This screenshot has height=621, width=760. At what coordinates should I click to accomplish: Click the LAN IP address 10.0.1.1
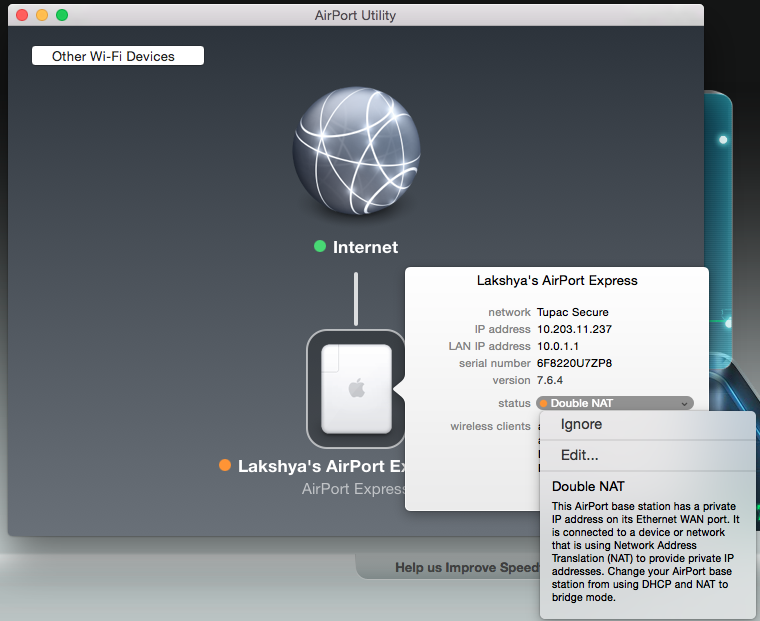pos(558,346)
